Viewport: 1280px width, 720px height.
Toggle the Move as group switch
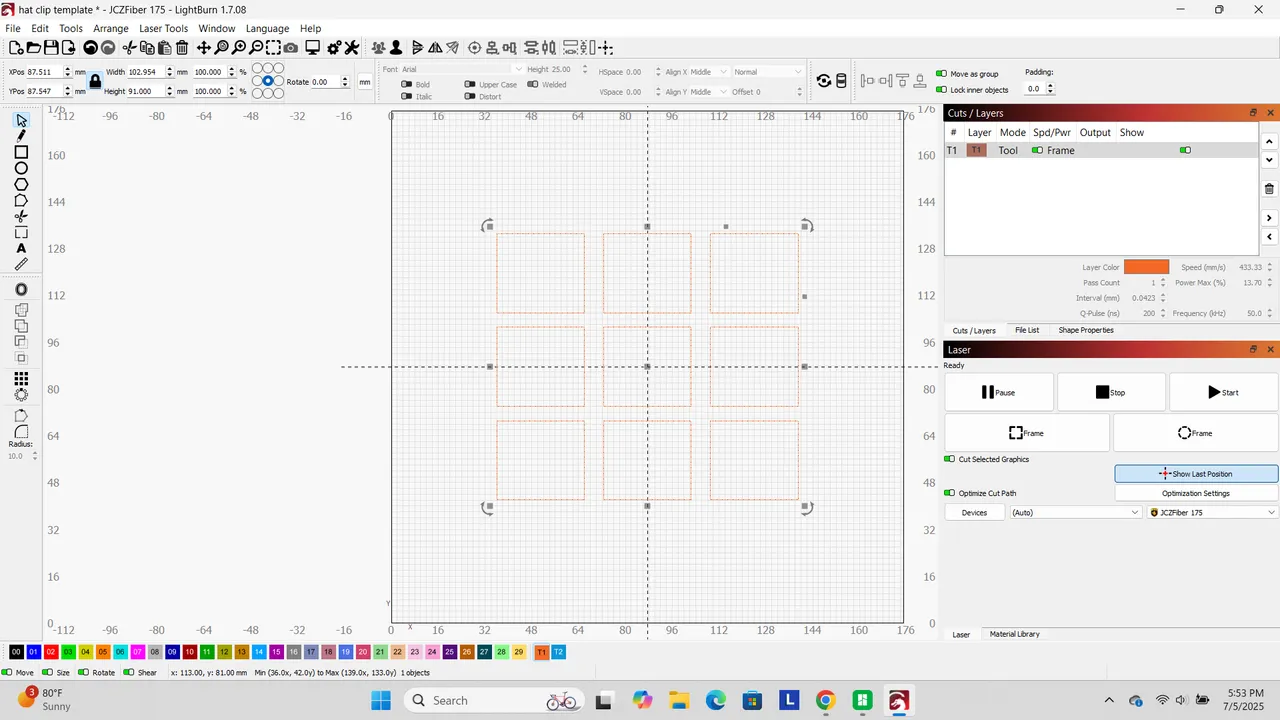click(x=941, y=74)
